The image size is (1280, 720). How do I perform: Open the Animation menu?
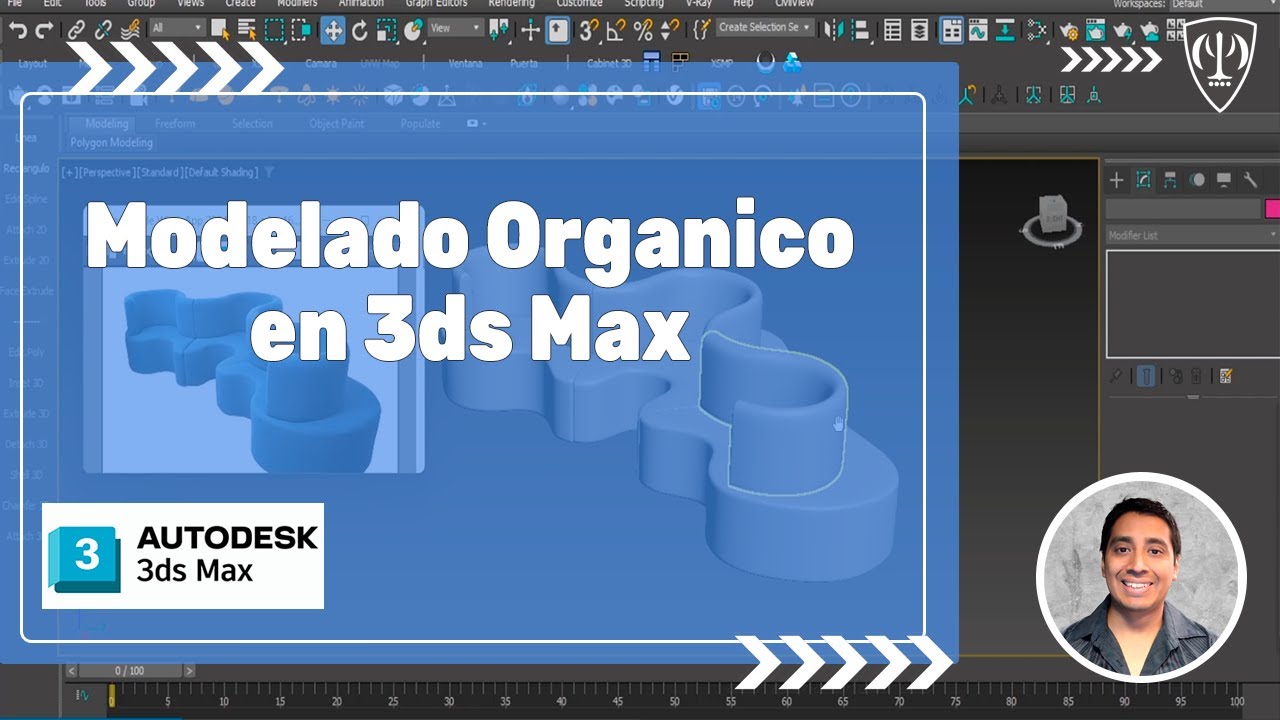coord(361,4)
